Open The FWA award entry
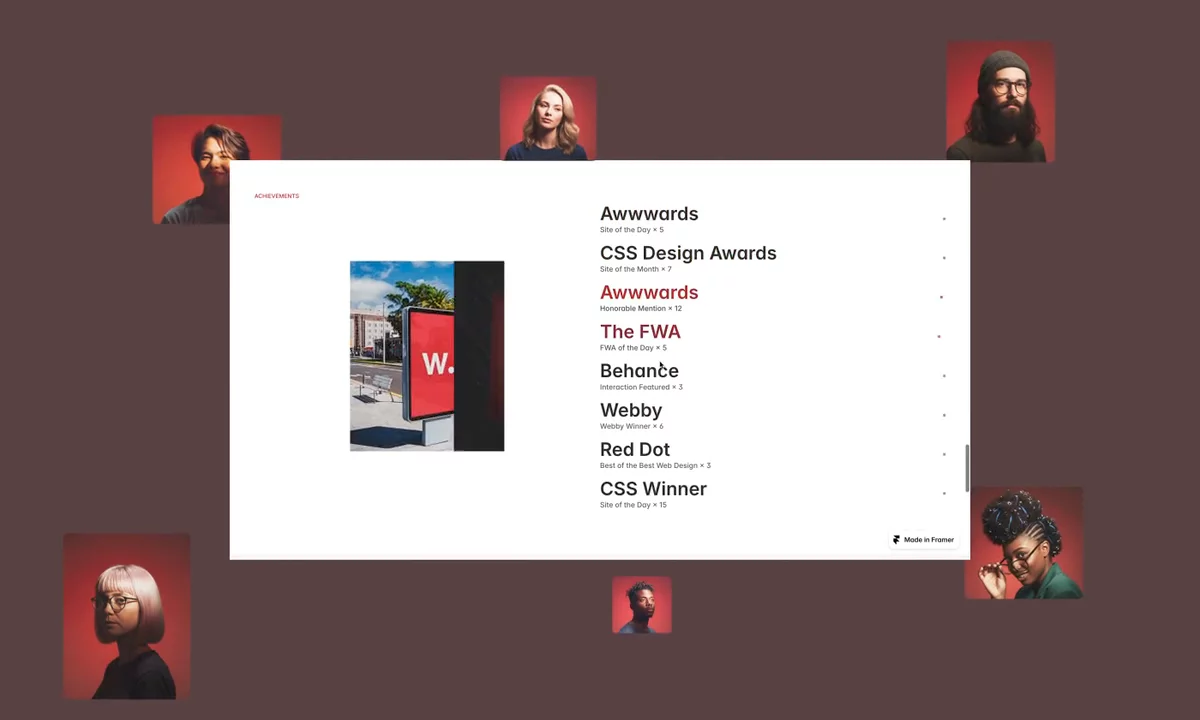Image resolution: width=1200 pixels, height=720 pixels. (640, 332)
